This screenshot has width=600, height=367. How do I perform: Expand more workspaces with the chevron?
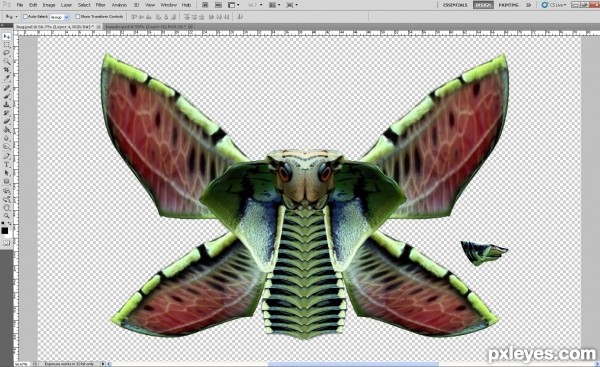click(528, 5)
